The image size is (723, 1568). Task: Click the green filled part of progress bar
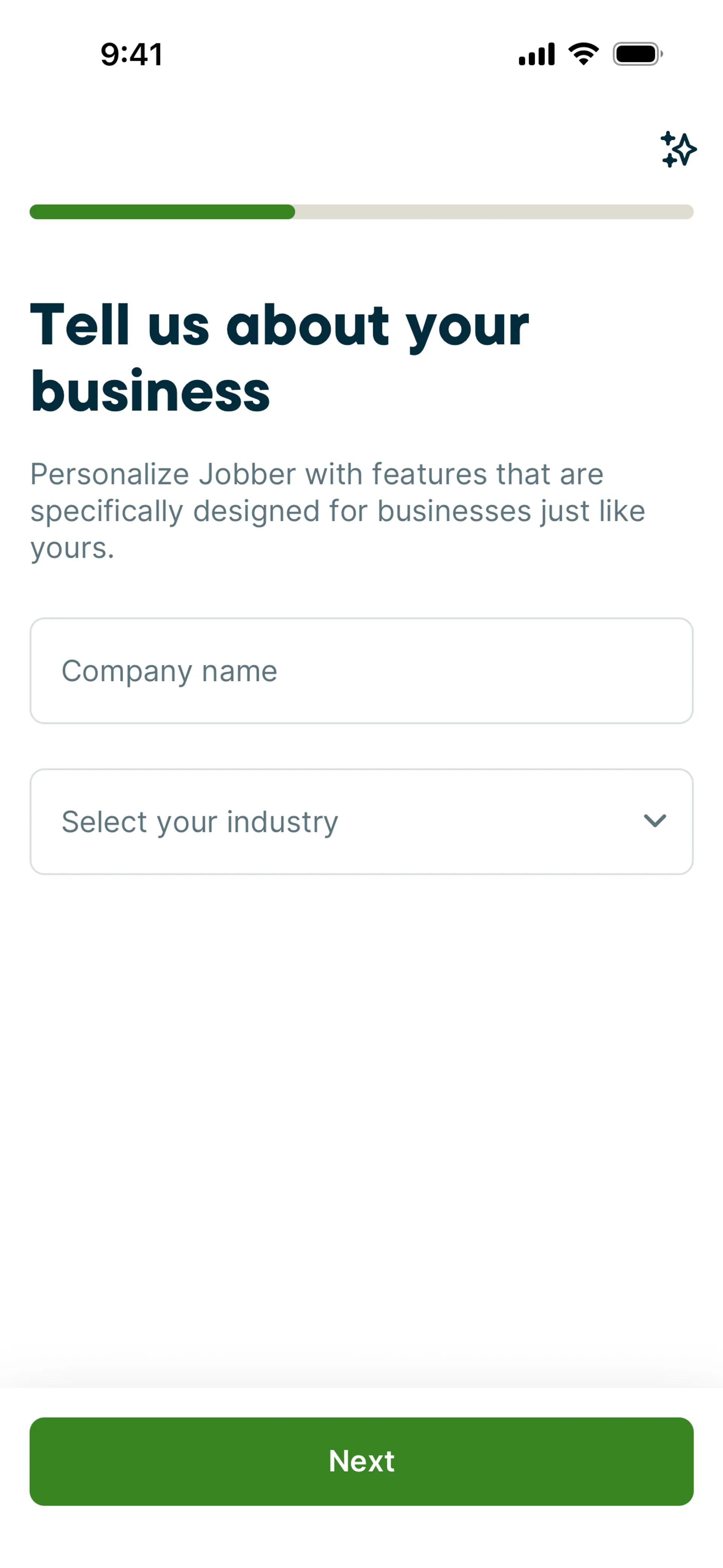pyautogui.click(x=162, y=212)
